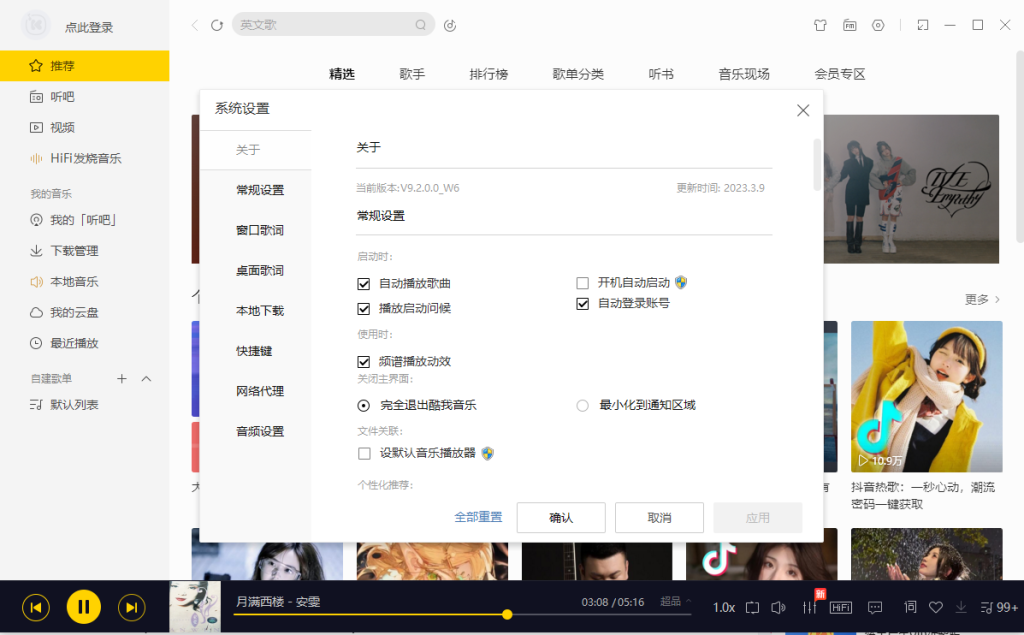The image size is (1024, 635).
Task: Enable 设默认音乐播放器 checkbox
Action: (364, 453)
